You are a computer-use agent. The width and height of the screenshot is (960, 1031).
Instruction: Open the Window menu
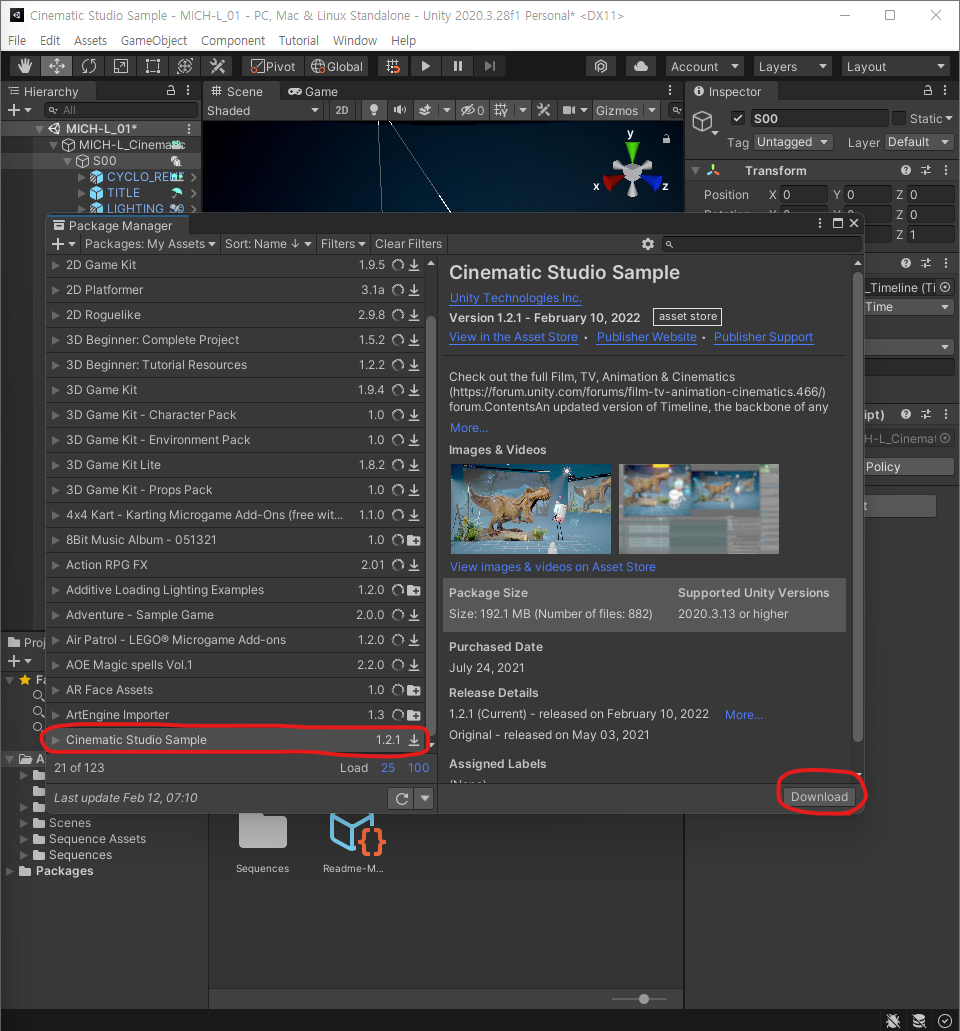click(354, 41)
